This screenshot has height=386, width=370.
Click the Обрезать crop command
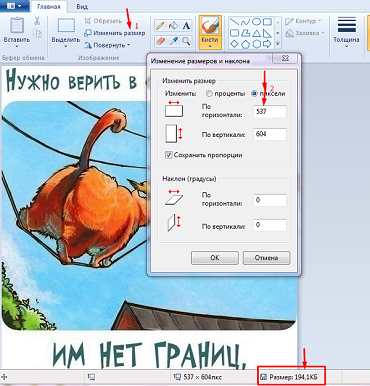pyautogui.click(x=103, y=21)
